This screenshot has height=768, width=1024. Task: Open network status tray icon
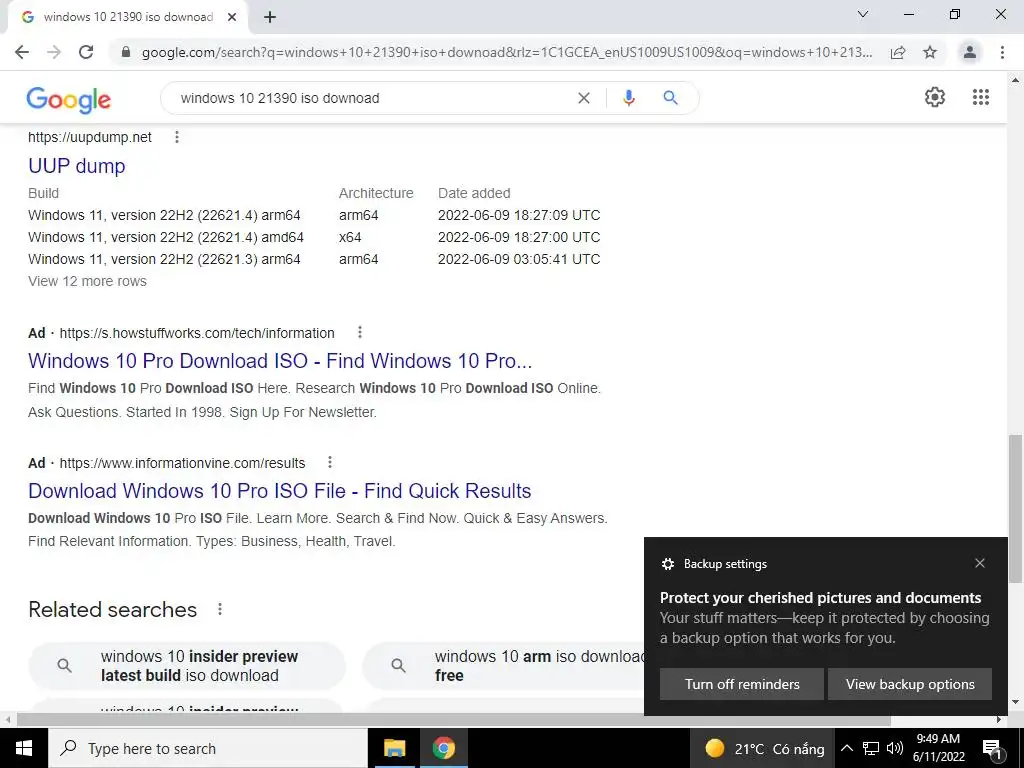point(871,748)
